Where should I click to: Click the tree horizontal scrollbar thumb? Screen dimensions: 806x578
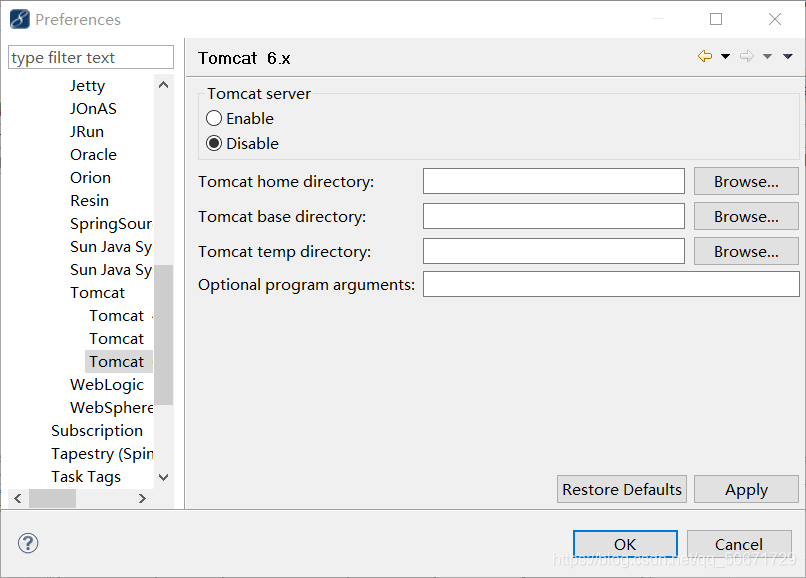coord(52,498)
